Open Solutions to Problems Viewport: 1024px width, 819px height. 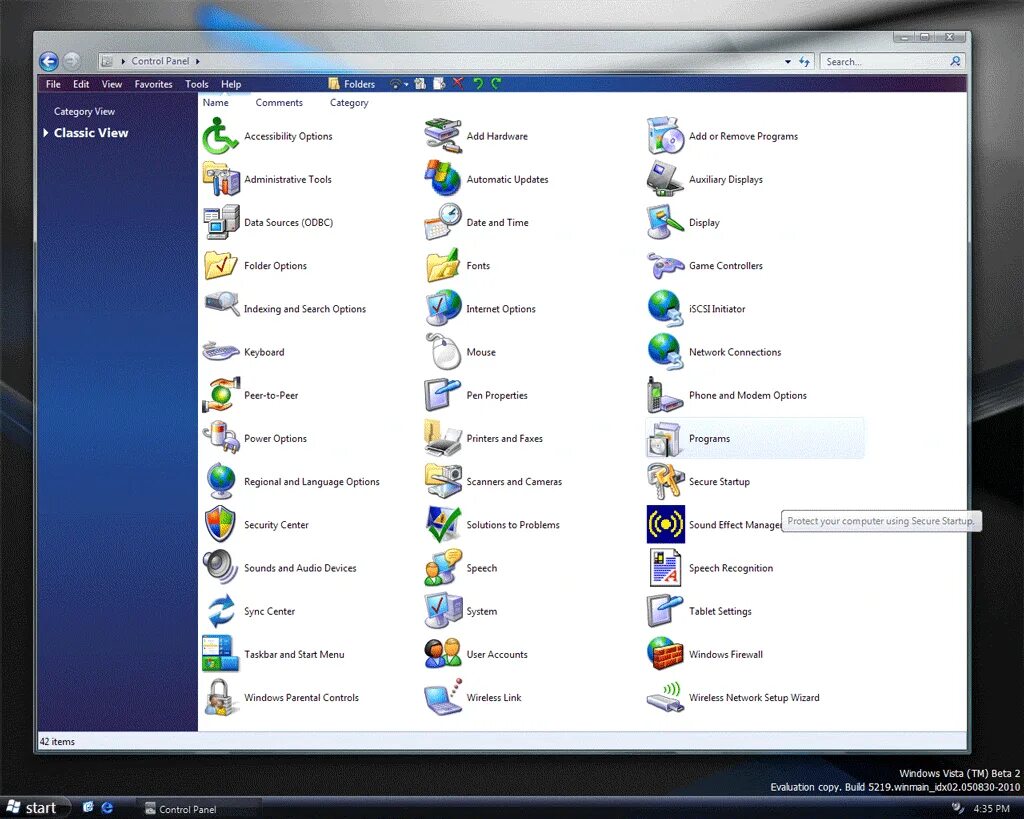tap(492, 524)
